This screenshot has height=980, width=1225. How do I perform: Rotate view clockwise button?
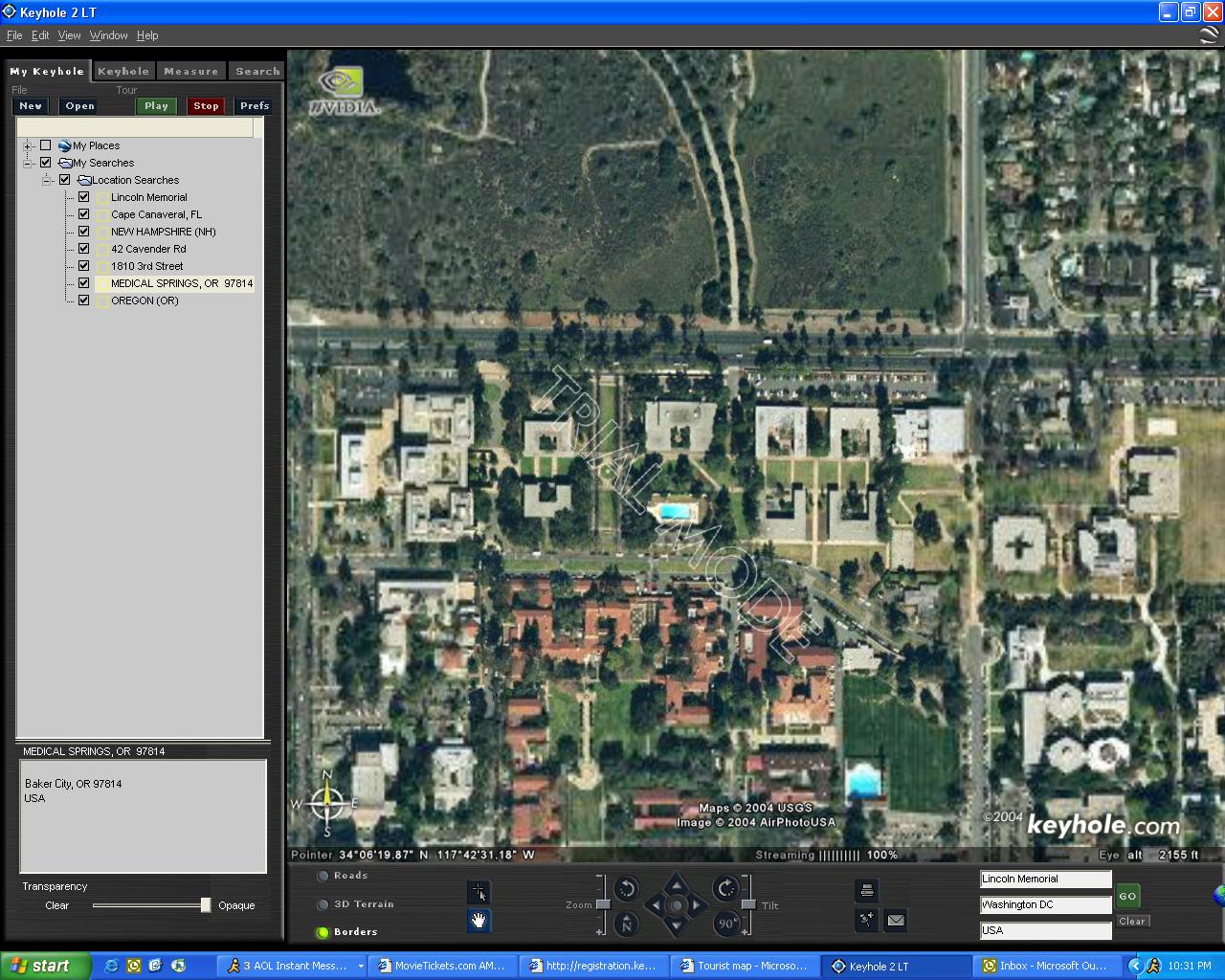726,888
